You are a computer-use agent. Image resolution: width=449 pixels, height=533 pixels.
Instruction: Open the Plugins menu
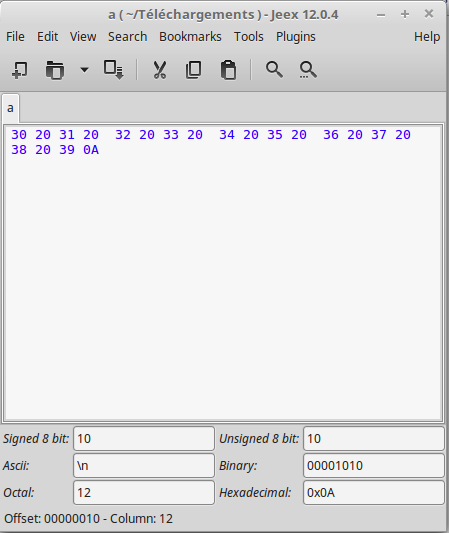pyautogui.click(x=296, y=37)
